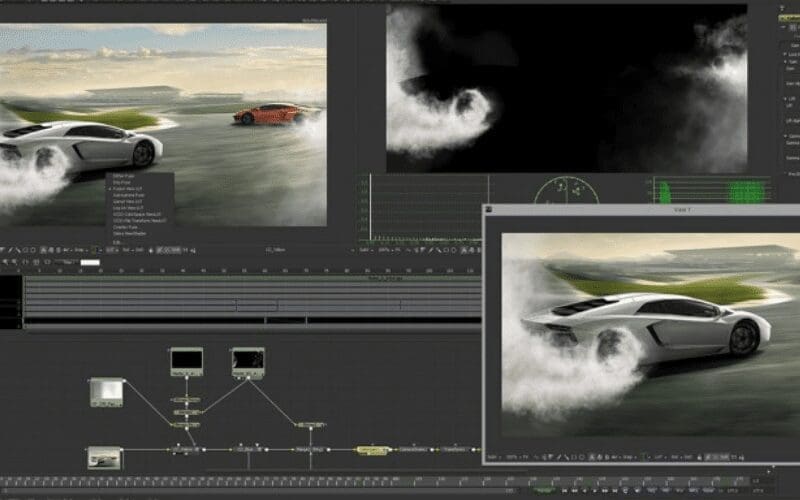
Task: Toggle the lock icon in View 1 toolbar
Action: click(699, 457)
